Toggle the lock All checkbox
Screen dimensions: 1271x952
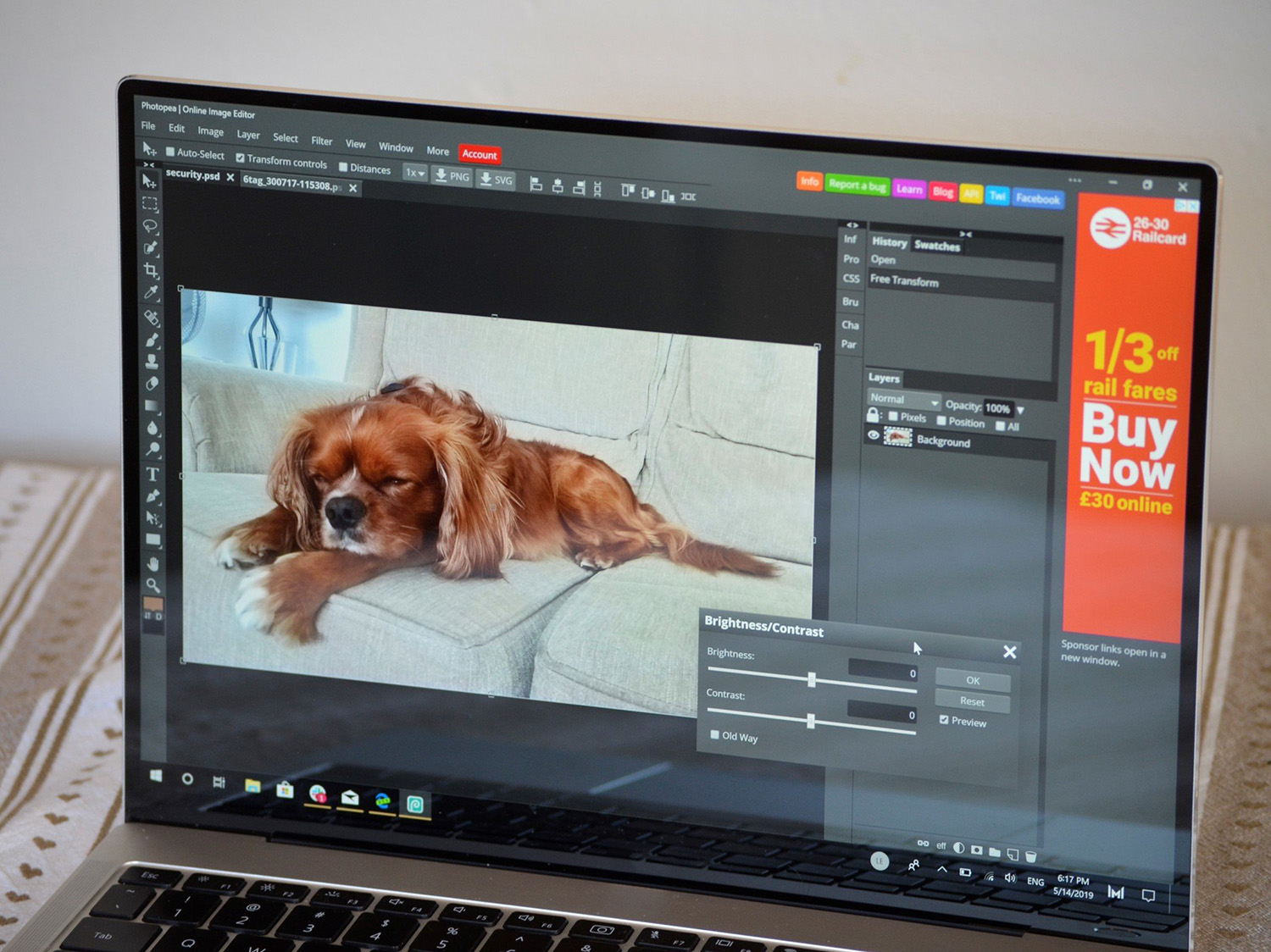1001,426
